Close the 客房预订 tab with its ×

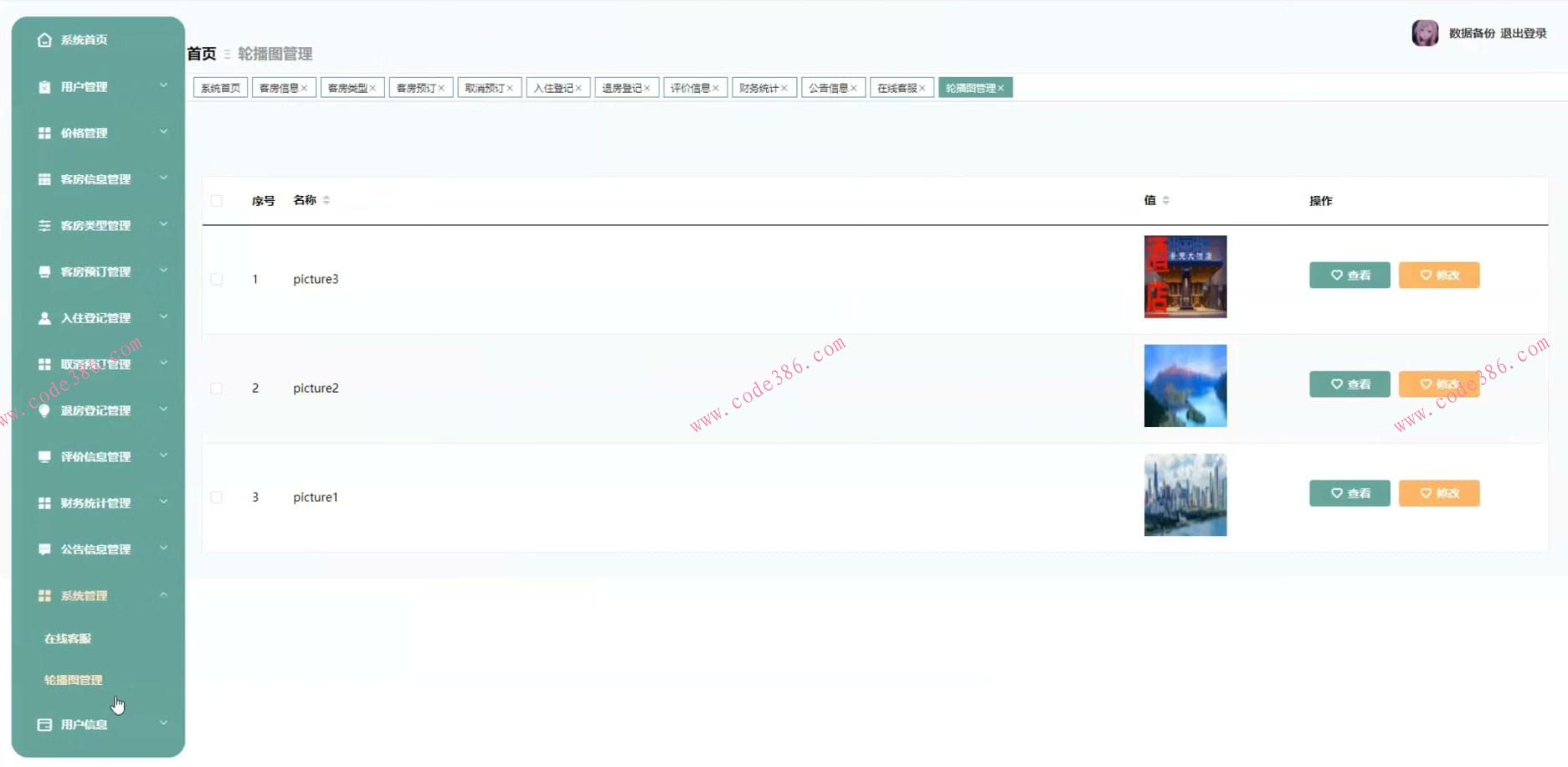click(x=442, y=88)
